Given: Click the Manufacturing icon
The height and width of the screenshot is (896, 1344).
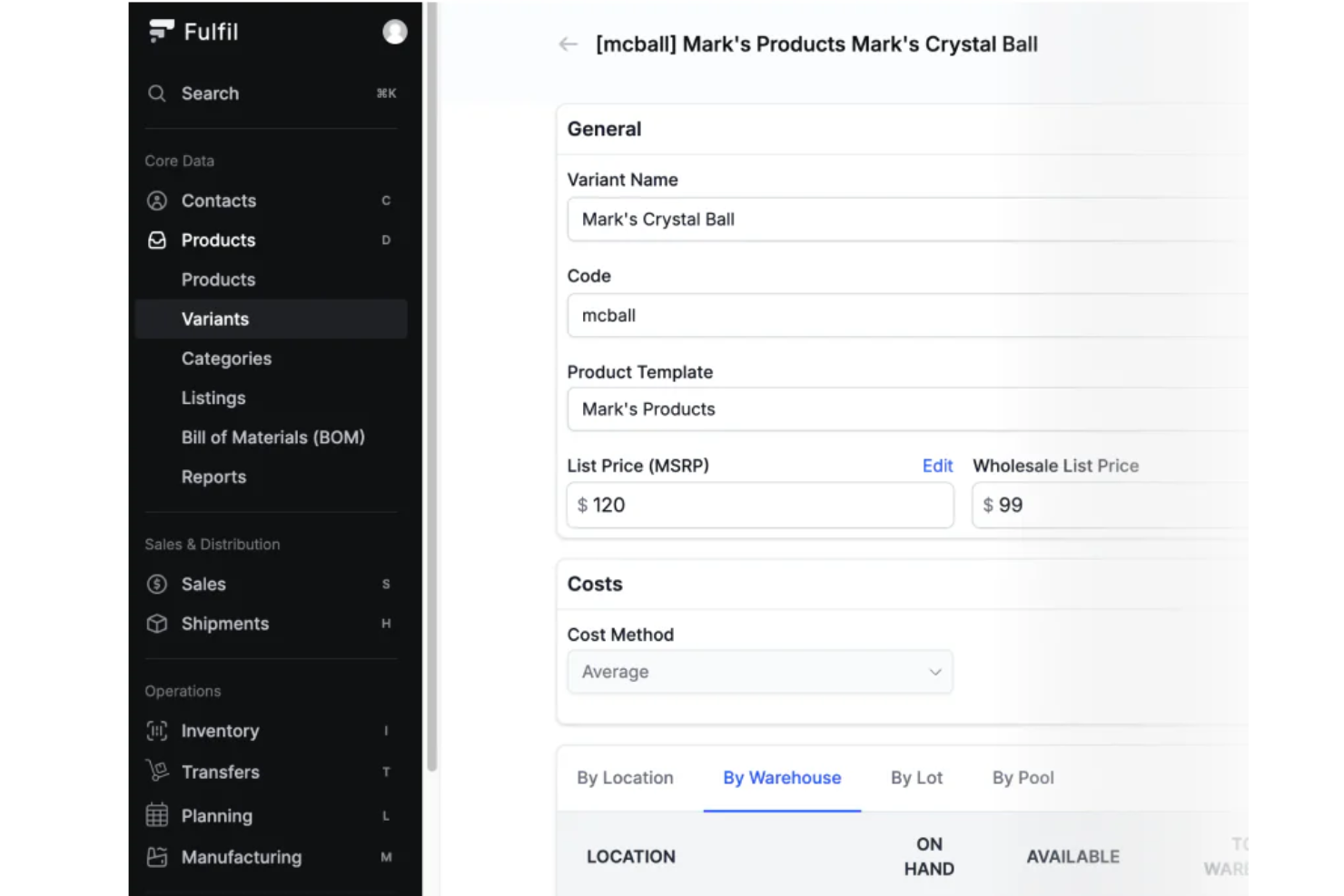Looking at the screenshot, I should [156, 857].
